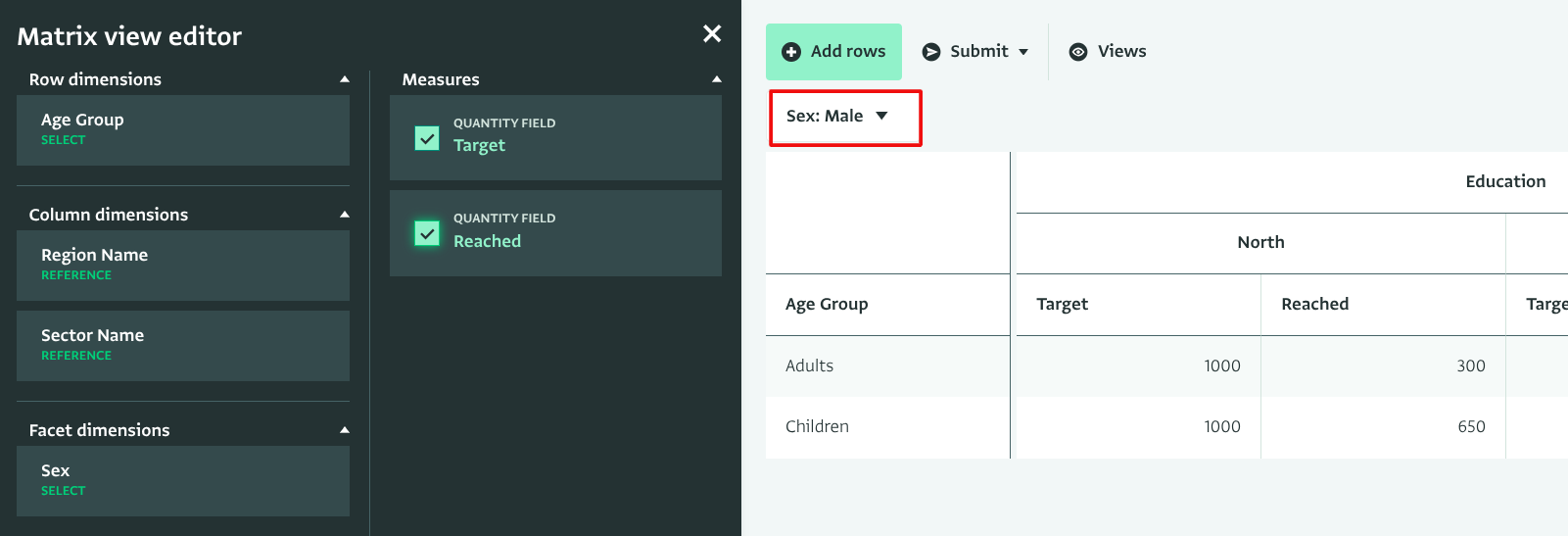Open the Sex: Male facet dropdown
This screenshot has height=536, width=1568.
[843, 117]
